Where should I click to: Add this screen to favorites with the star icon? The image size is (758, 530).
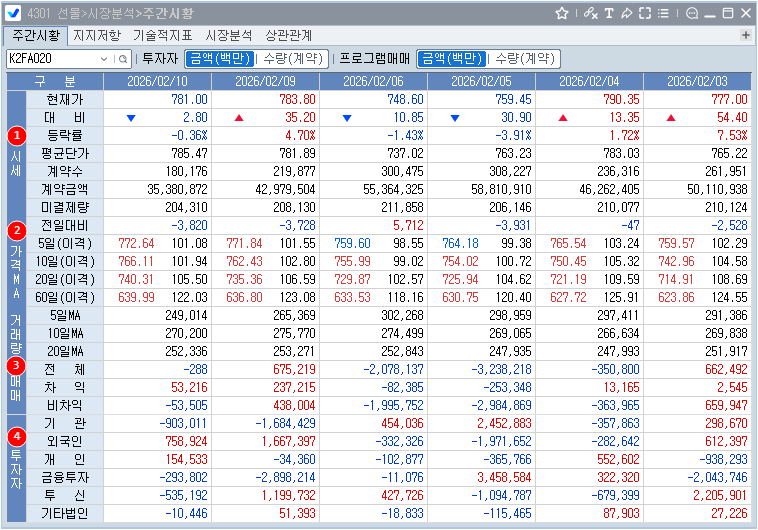[x=562, y=13]
